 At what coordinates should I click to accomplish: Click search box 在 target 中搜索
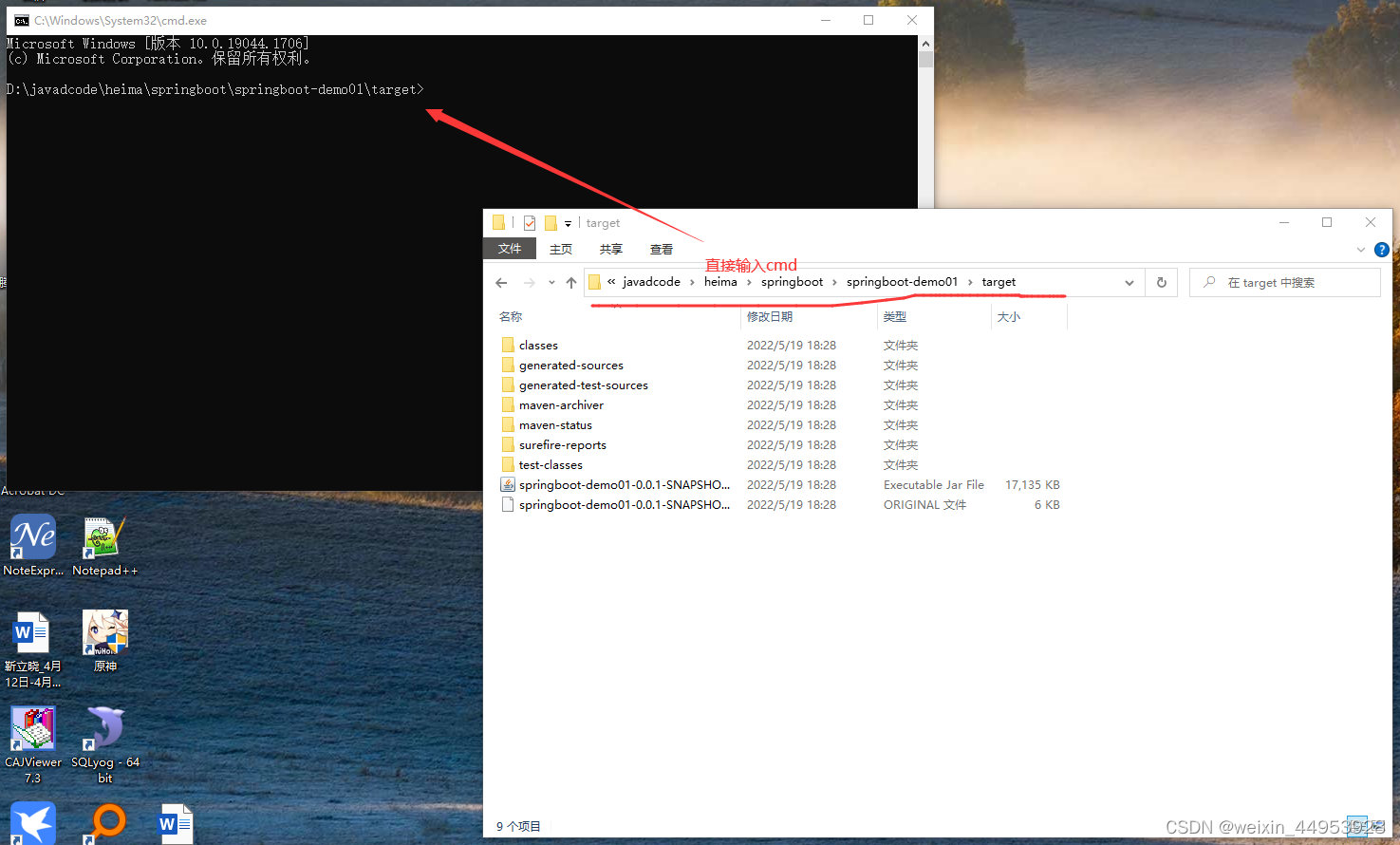[1284, 282]
